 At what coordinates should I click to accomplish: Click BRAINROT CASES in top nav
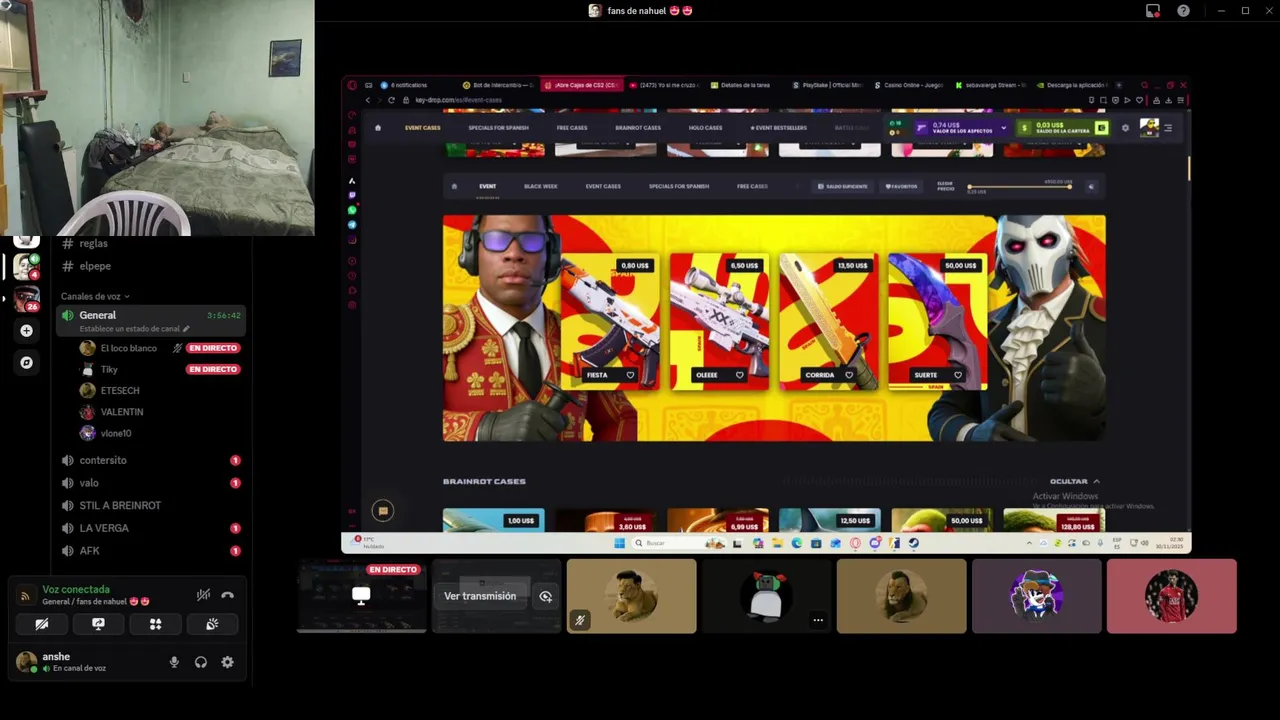click(x=638, y=128)
